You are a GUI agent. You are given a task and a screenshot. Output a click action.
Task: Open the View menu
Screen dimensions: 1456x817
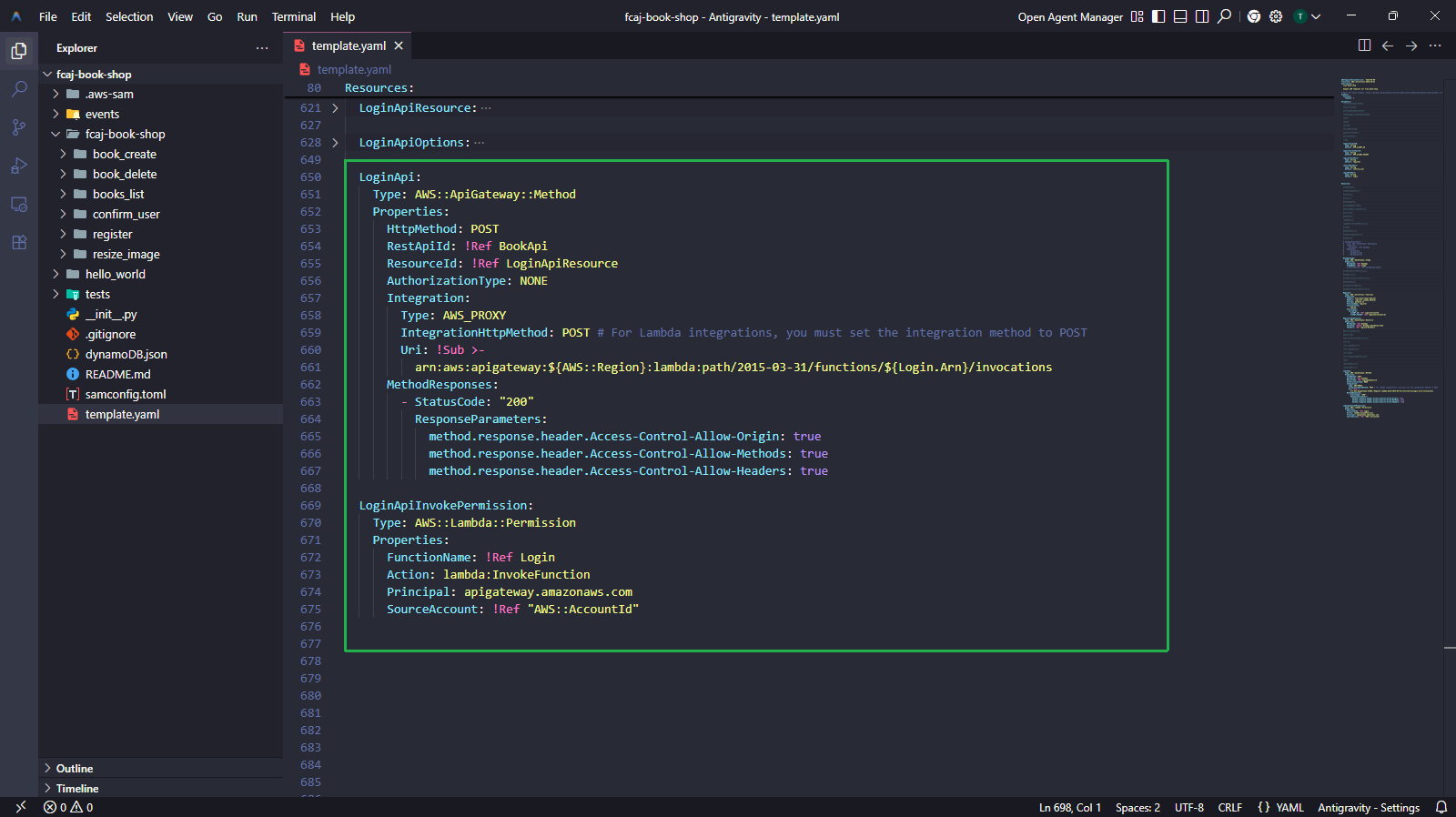click(x=180, y=16)
